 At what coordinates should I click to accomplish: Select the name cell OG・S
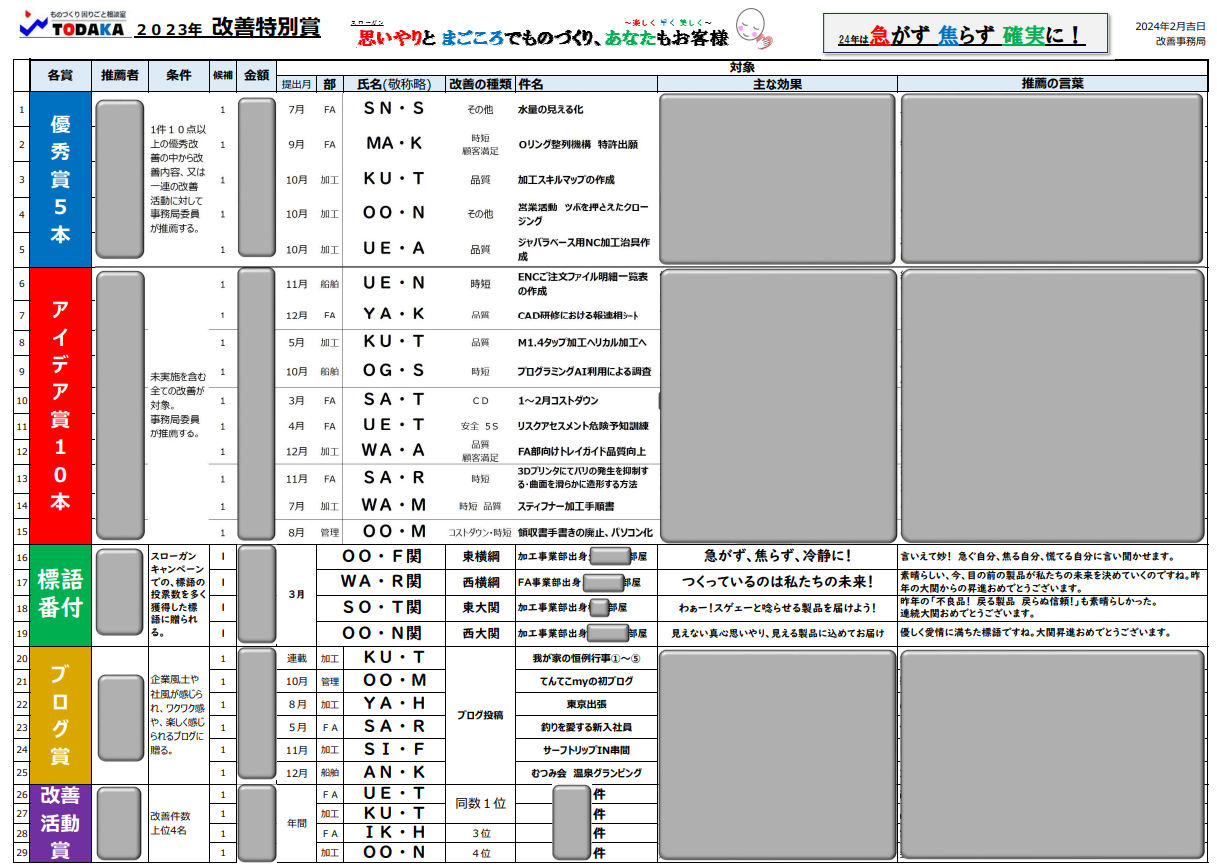pyautogui.click(x=394, y=371)
